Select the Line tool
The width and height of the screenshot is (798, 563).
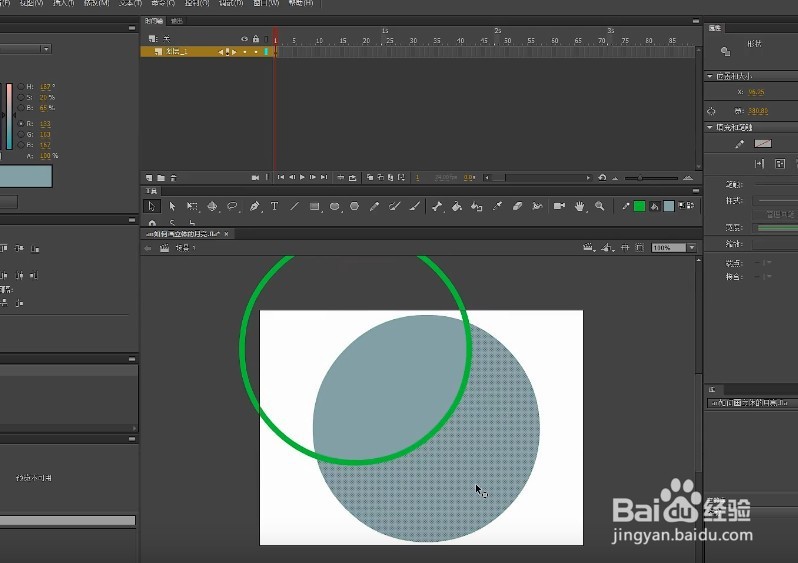294,206
